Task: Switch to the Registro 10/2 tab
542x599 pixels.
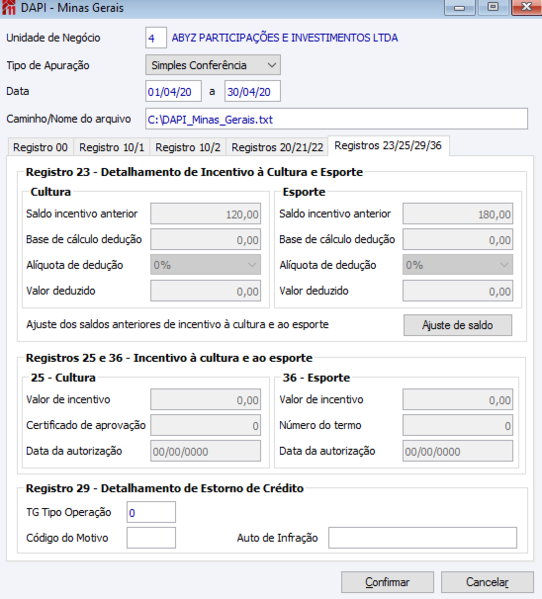Action: click(x=188, y=147)
